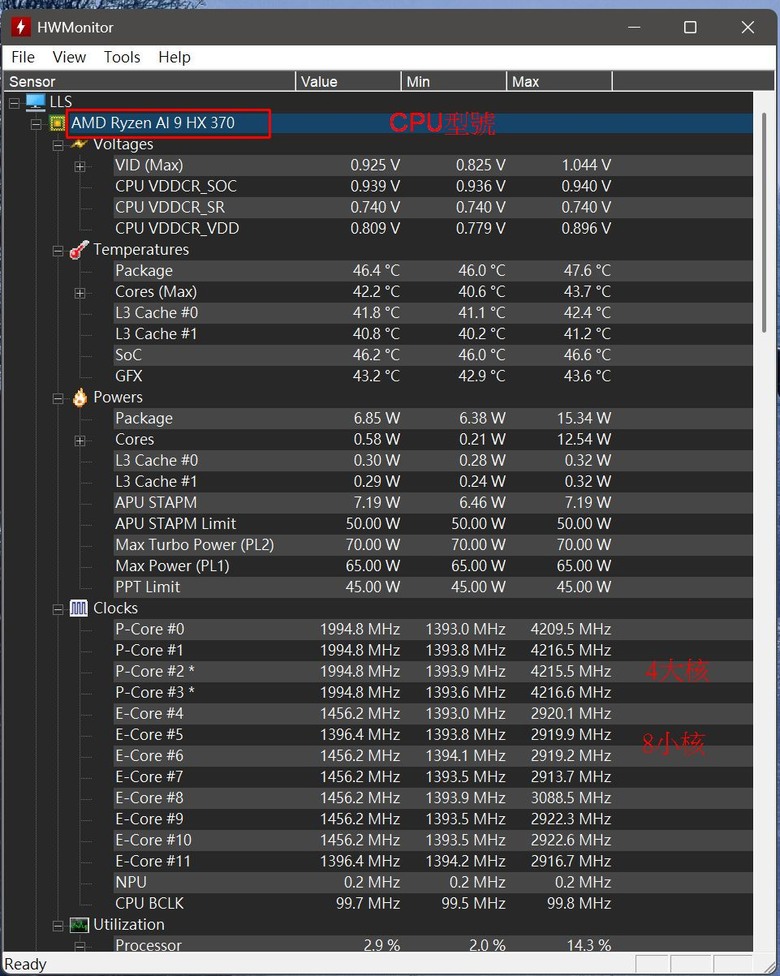Click the vertical scrollbar thumb
Viewport: 780px width, 976px height.
tap(765, 223)
